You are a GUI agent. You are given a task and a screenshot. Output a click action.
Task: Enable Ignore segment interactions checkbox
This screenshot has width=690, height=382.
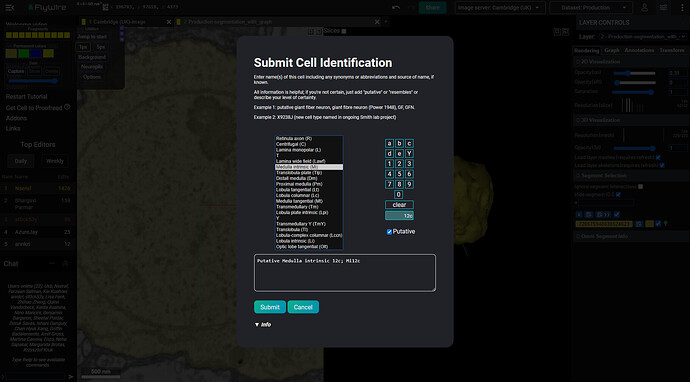640,187
